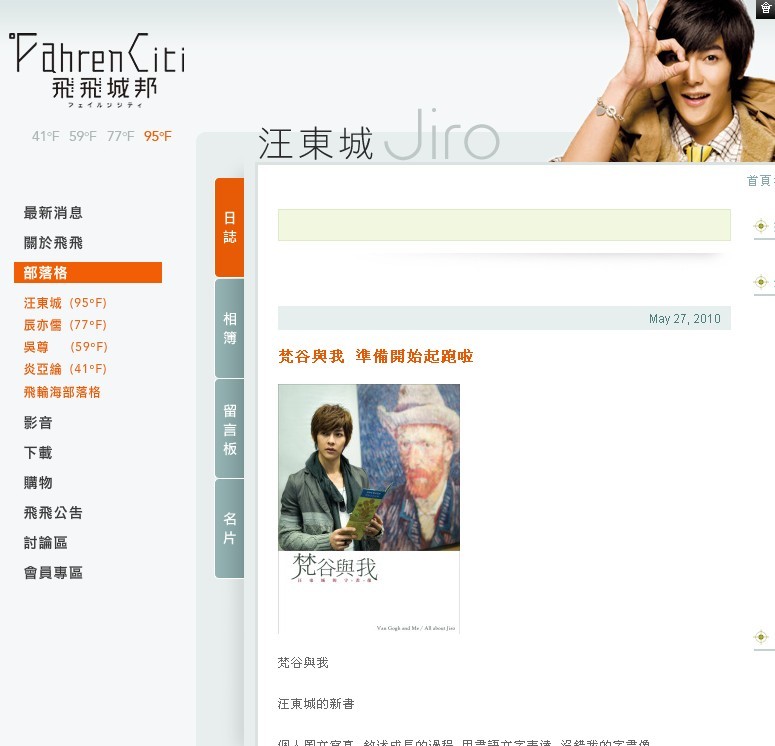Open 最新消息 in the sidebar menu
The height and width of the screenshot is (746, 775).
pyautogui.click(x=53, y=213)
